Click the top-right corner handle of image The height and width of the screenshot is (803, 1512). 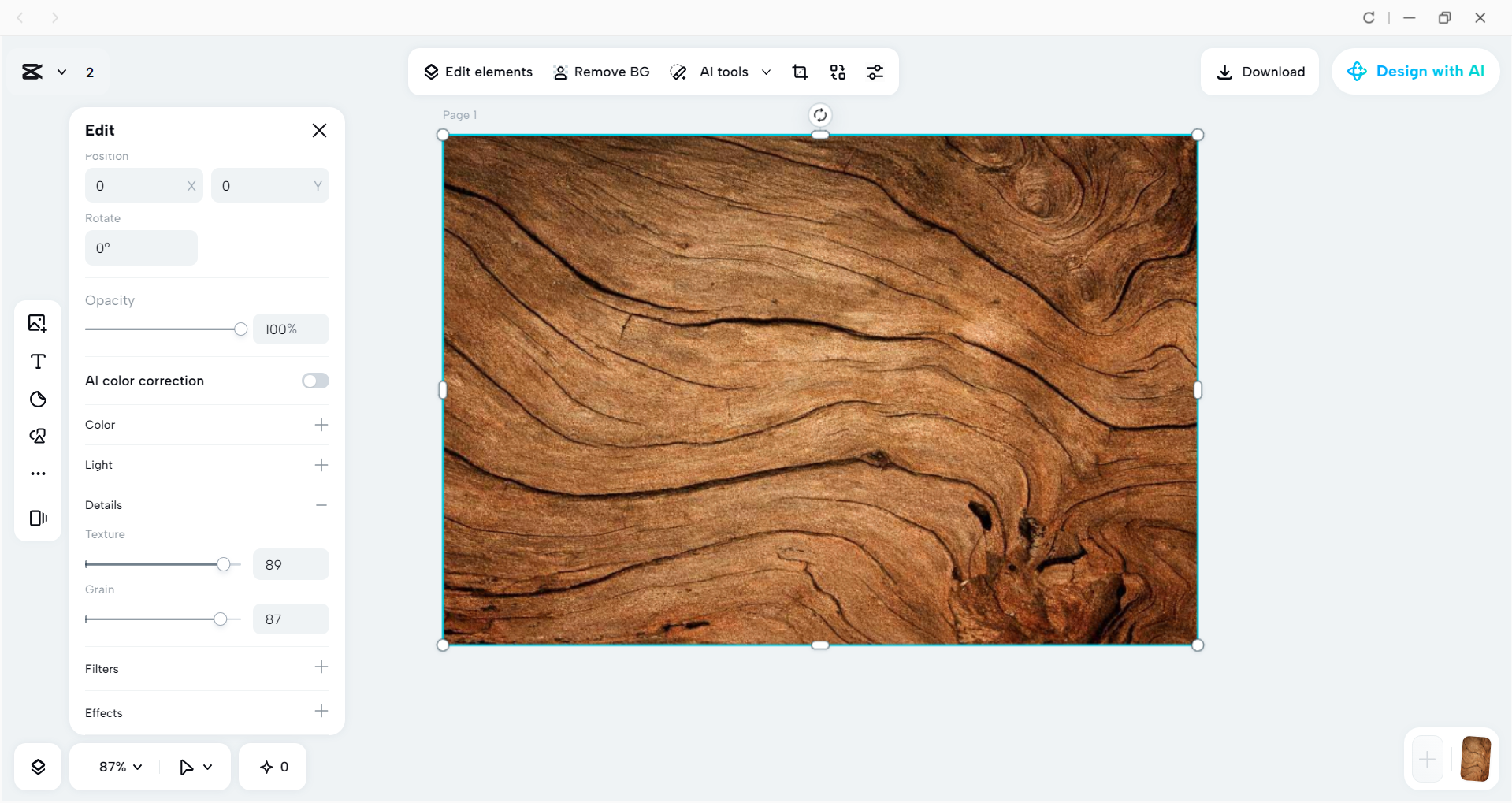pyautogui.click(x=1198, y=135)
